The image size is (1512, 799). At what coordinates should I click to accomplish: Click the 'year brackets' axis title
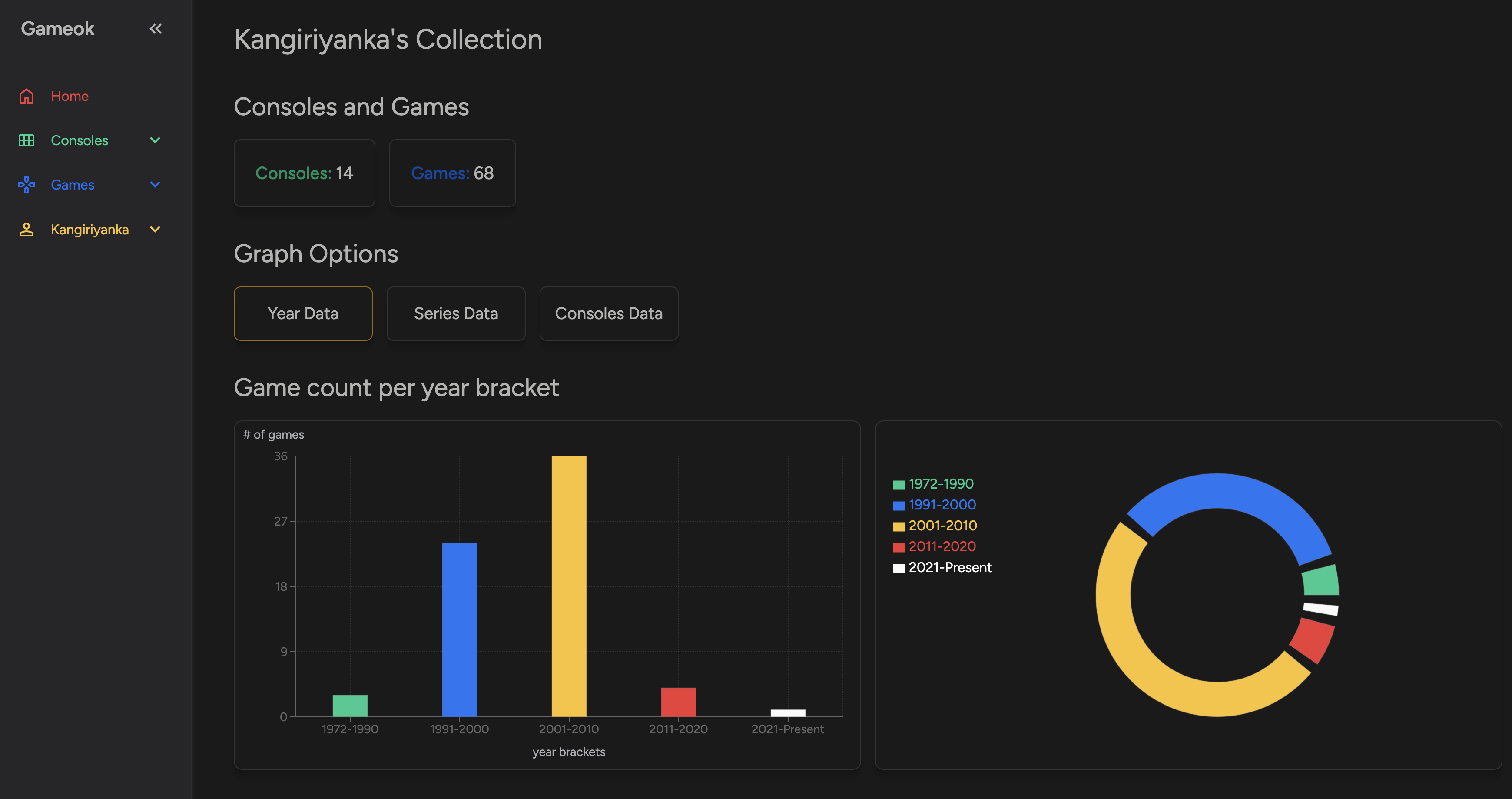click(569, 752)
